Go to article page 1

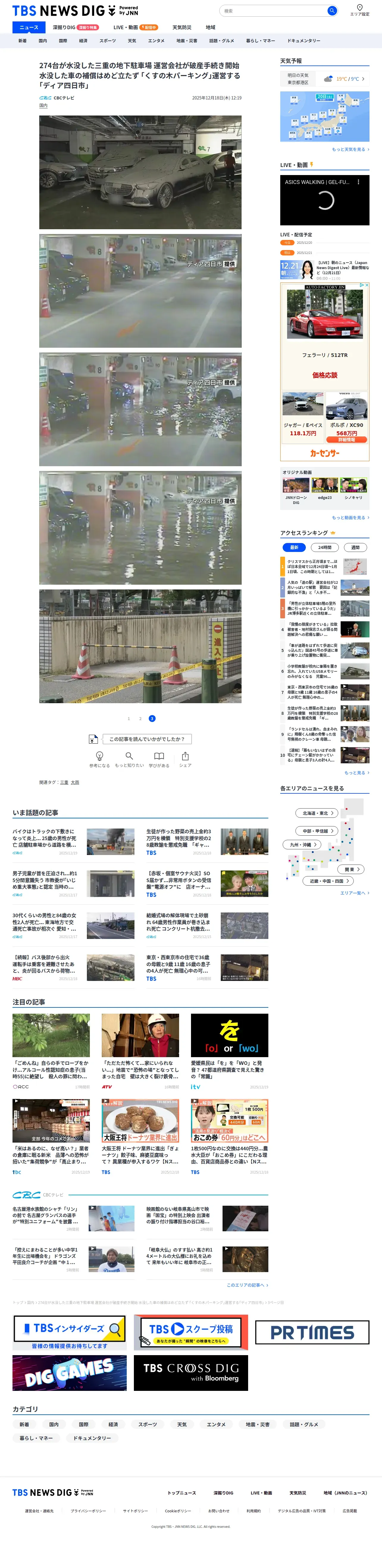128,718
